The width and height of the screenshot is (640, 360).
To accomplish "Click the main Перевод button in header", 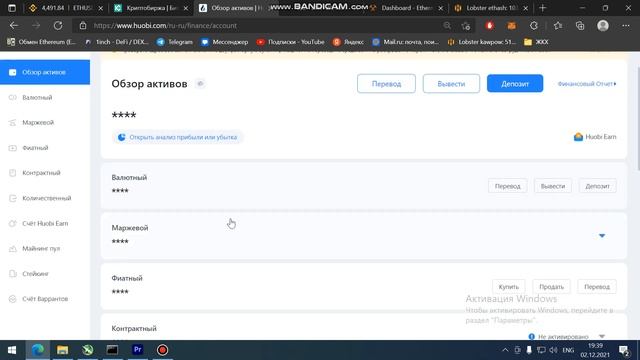I will tap(386, 84).
